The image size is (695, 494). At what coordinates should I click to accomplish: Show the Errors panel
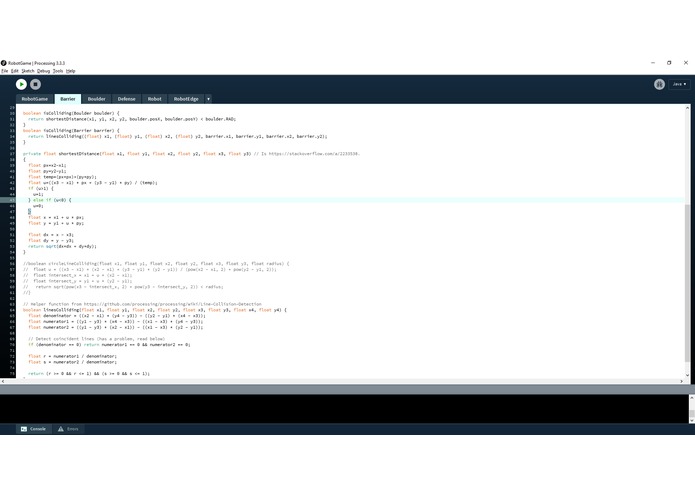(68, 429)
